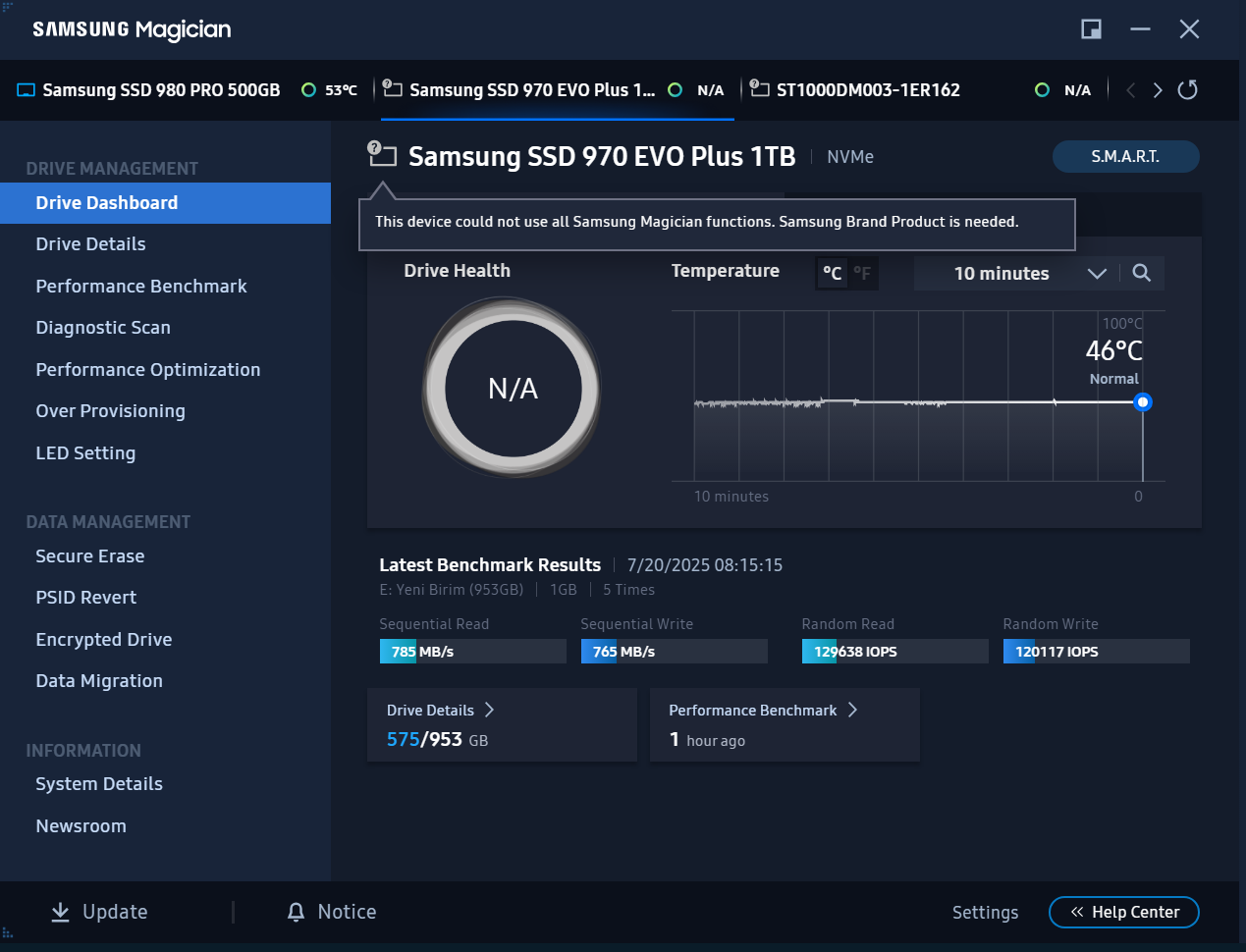Screen dimensions: 1246x952
Task: Click the 575/953 GB capacity value
Action: click(x=437, y=740)
